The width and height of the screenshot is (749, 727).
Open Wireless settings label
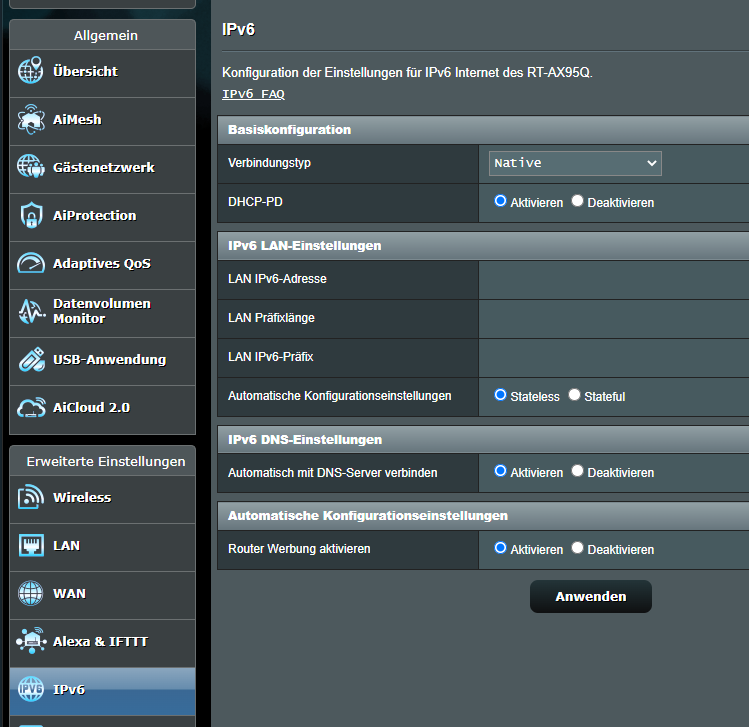click(x=82, y=497)
